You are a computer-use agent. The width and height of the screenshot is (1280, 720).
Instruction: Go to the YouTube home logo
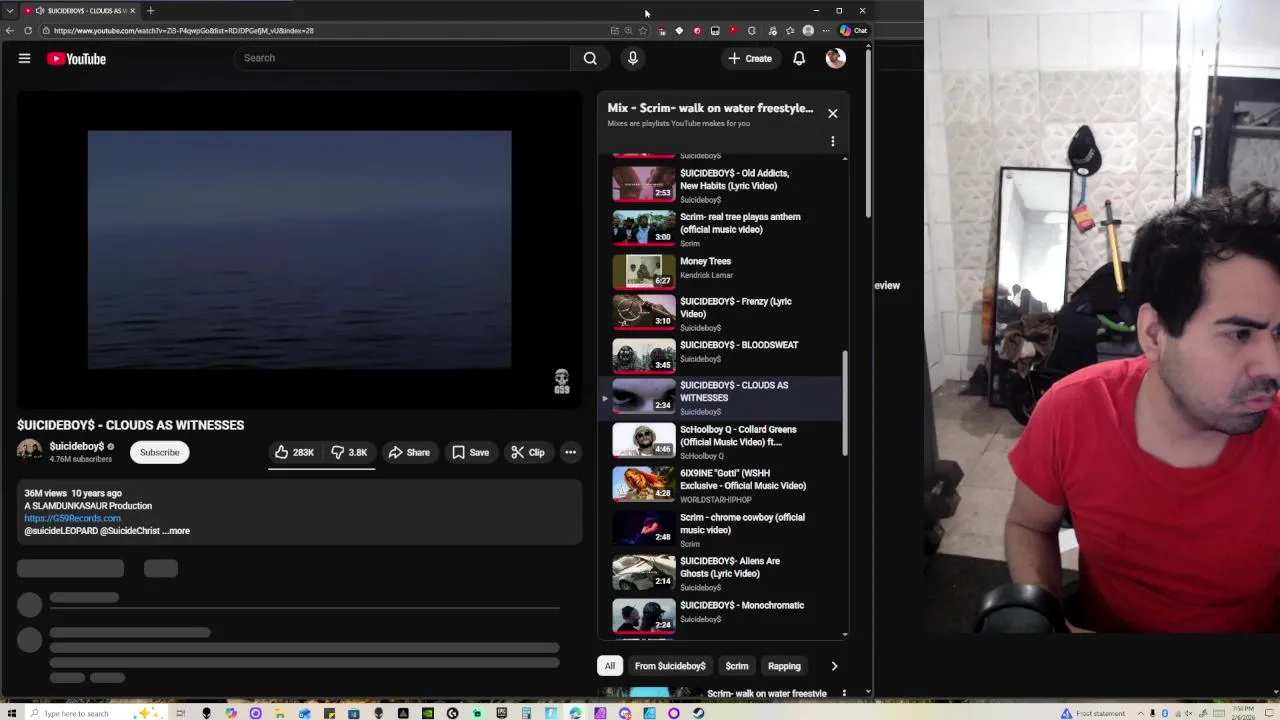click(76, 59)
